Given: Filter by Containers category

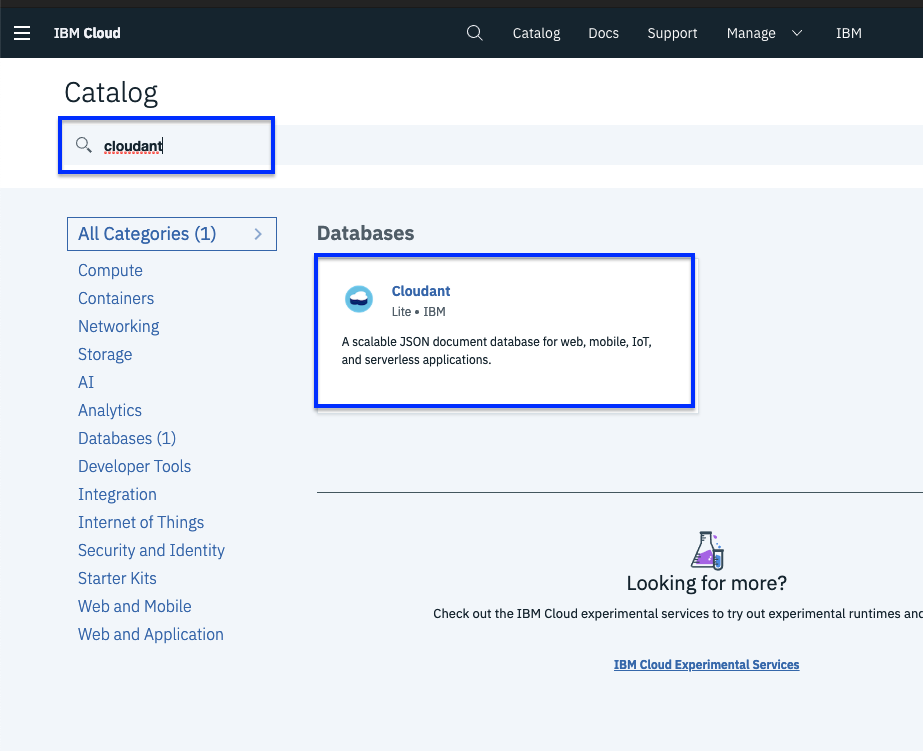Looking at the screenshot, I should pos(116,298).
